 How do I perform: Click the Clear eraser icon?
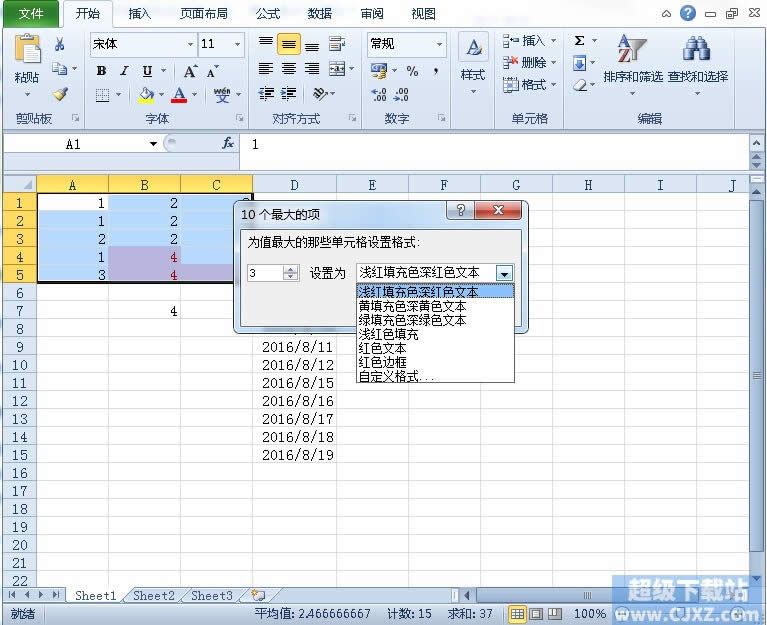[x=580, y=86]
